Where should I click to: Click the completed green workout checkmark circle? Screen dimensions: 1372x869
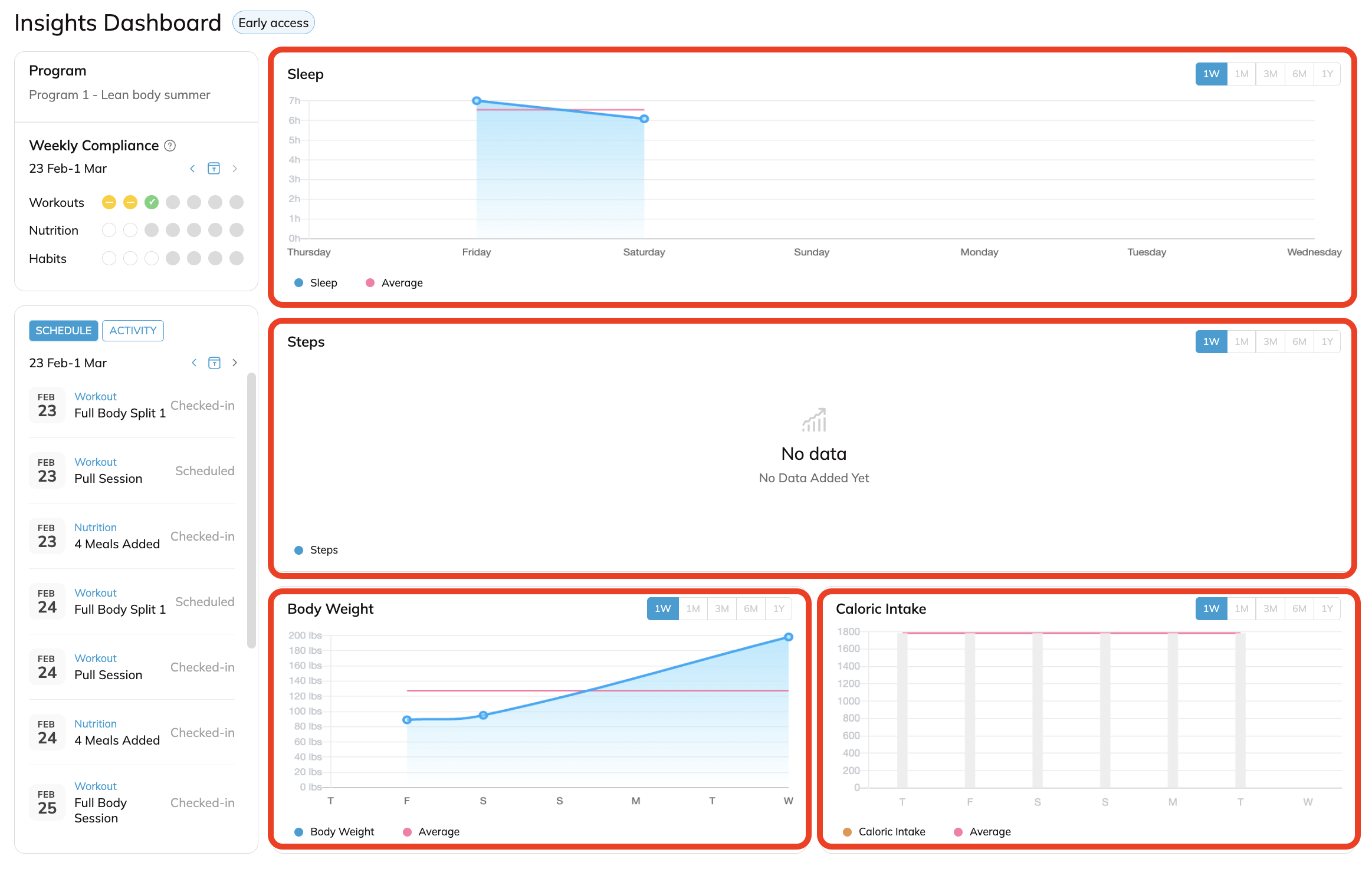tap(152, 202)
